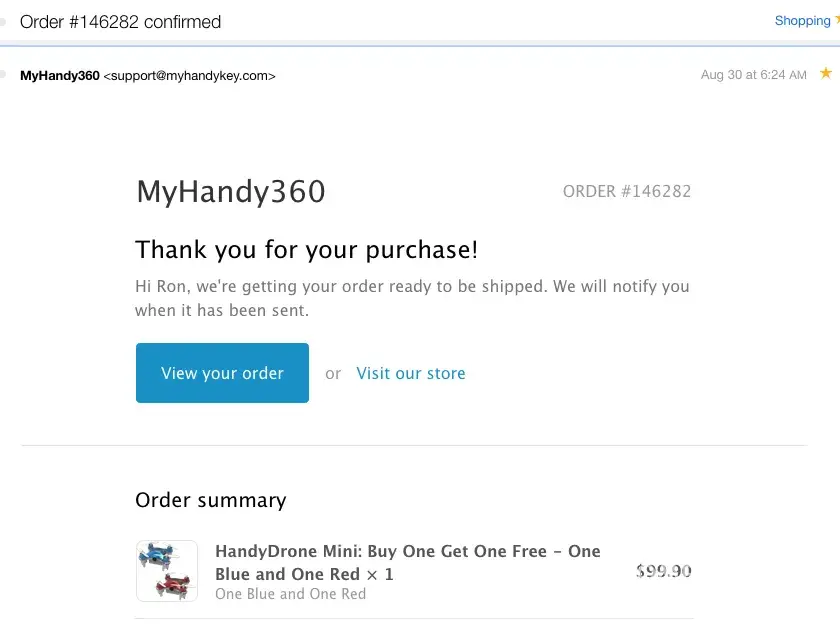Click the gray dot beside the subject
Image resolution: width=840 pixels, height=627 pixels.
tap(4, 21)
